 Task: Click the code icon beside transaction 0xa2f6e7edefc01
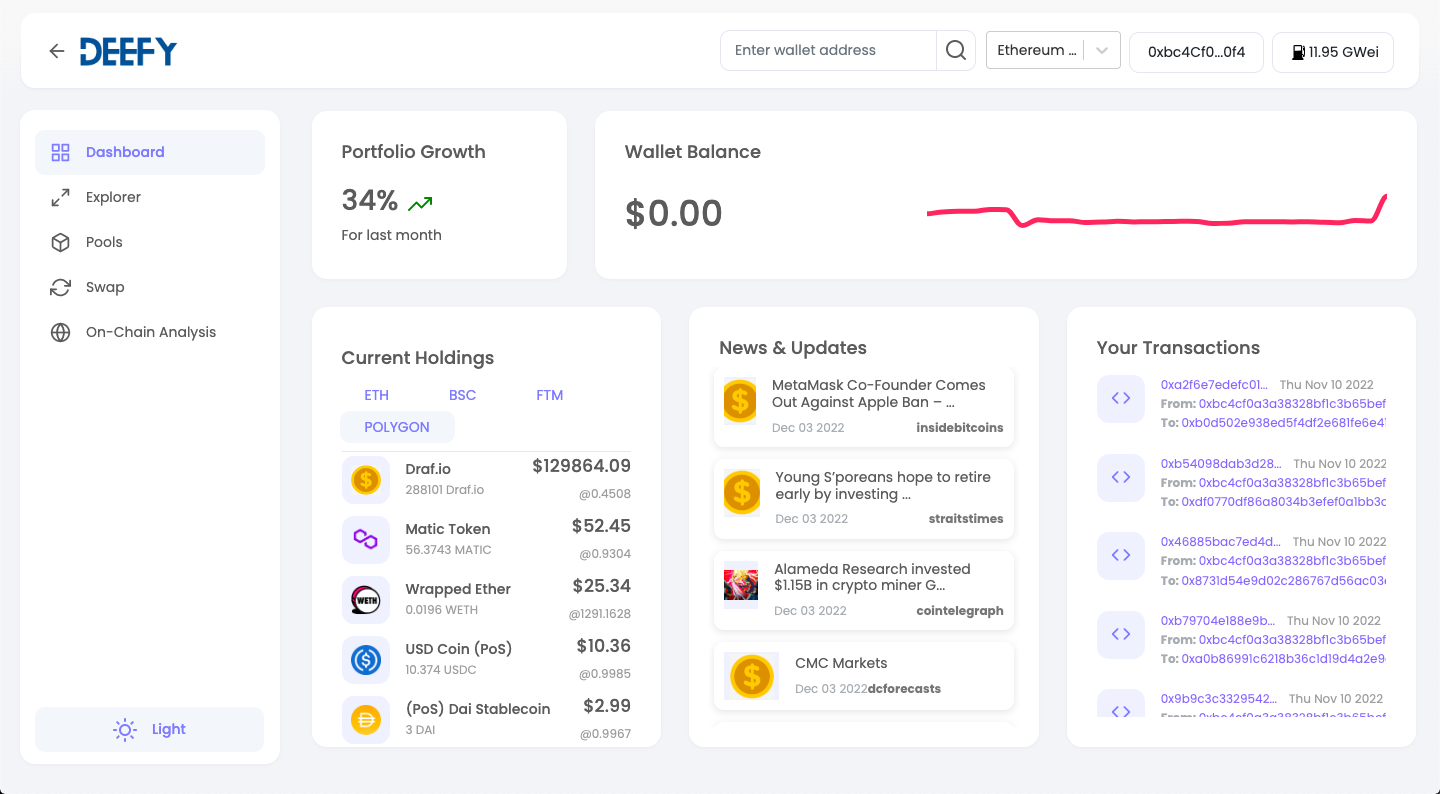coord(1120,398)
